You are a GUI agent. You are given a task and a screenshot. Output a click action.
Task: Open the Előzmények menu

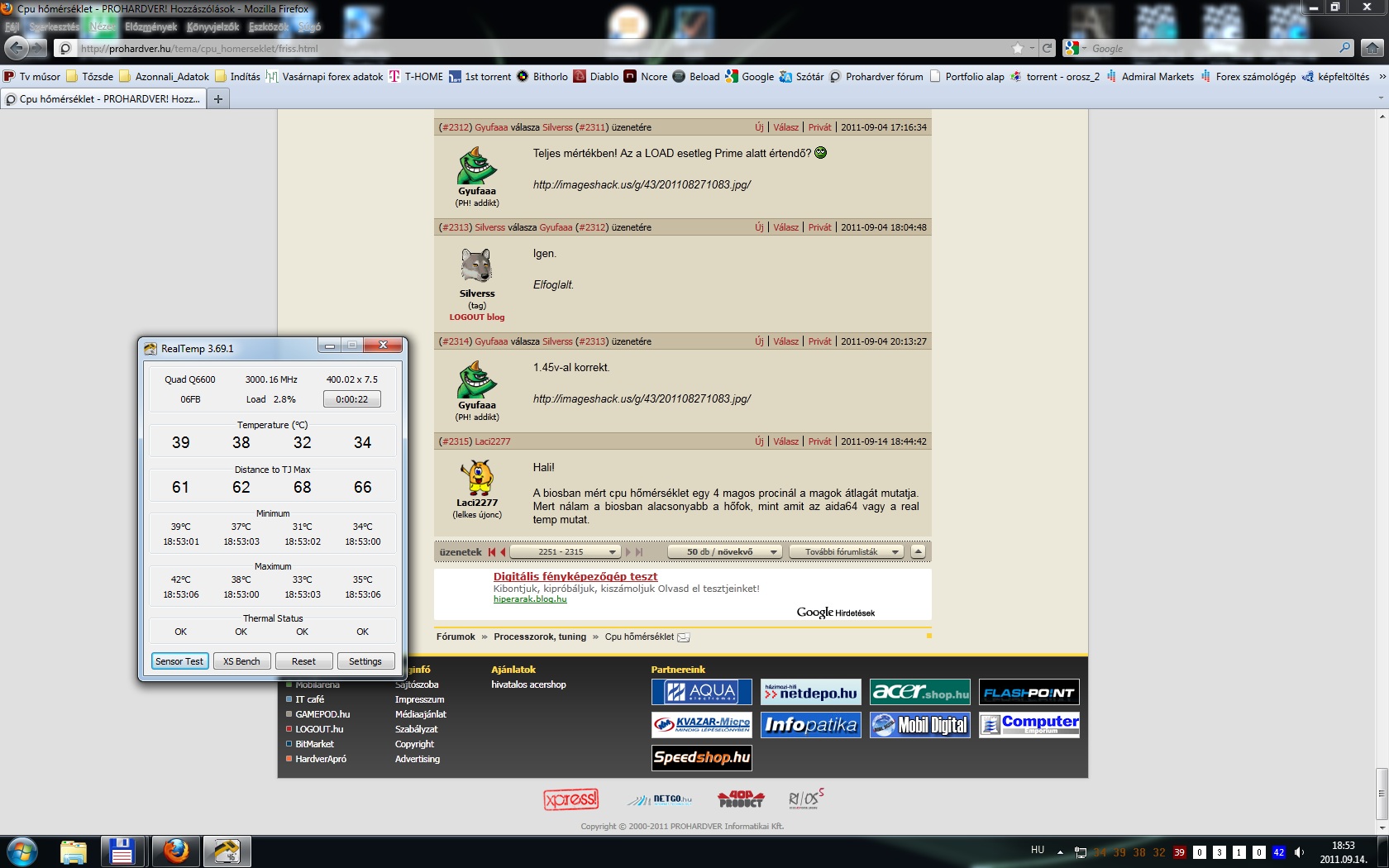point(150,27)
